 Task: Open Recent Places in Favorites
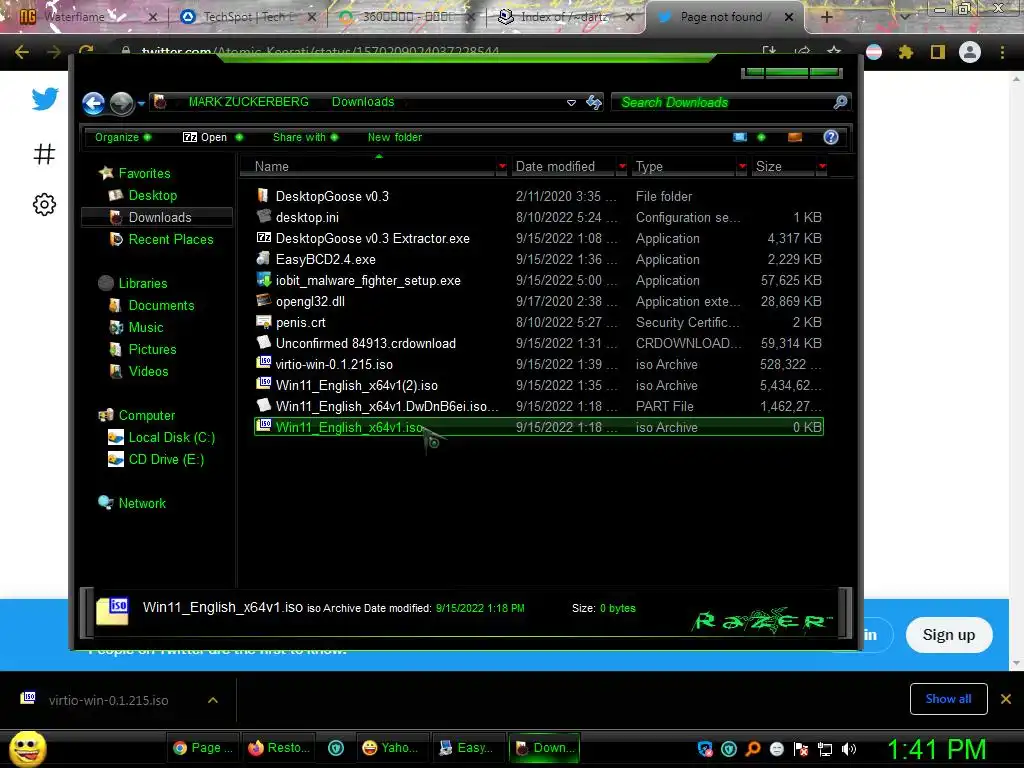point(170,240)
